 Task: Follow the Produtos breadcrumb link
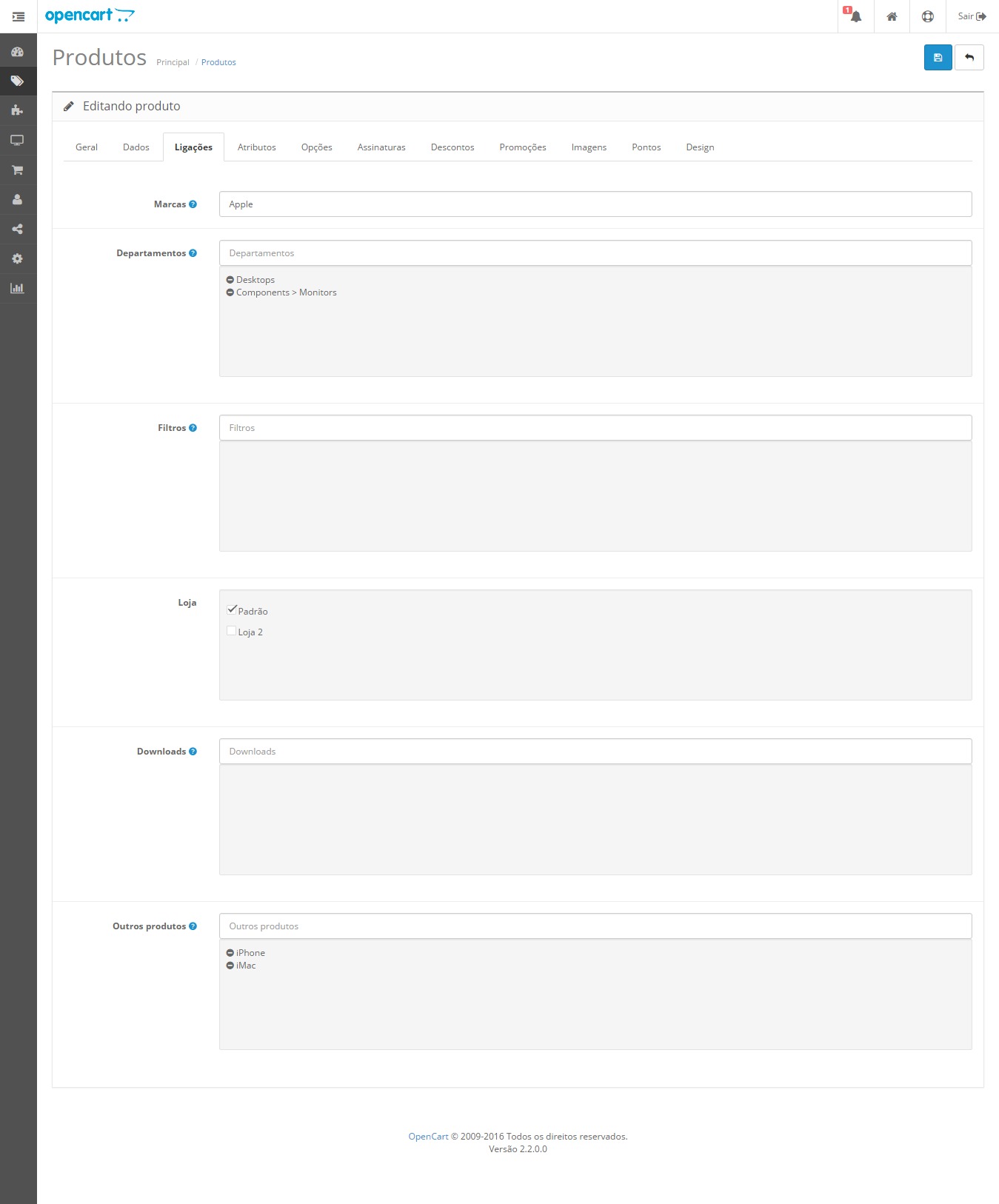click(218, 62)
